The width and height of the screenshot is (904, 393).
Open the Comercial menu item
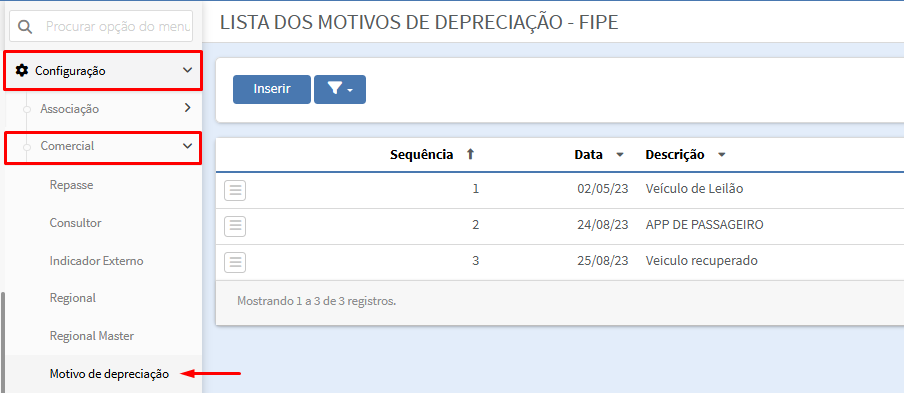[x=103, y=146]
